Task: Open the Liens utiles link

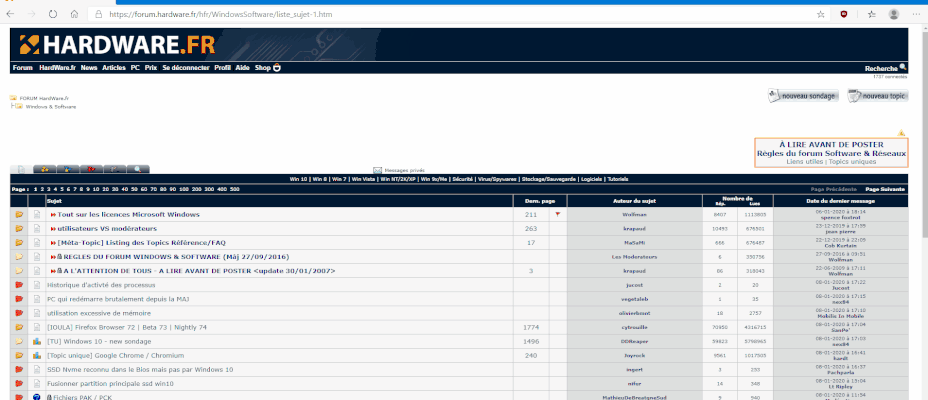Action: pyautogui.click(x=805, y=161)
